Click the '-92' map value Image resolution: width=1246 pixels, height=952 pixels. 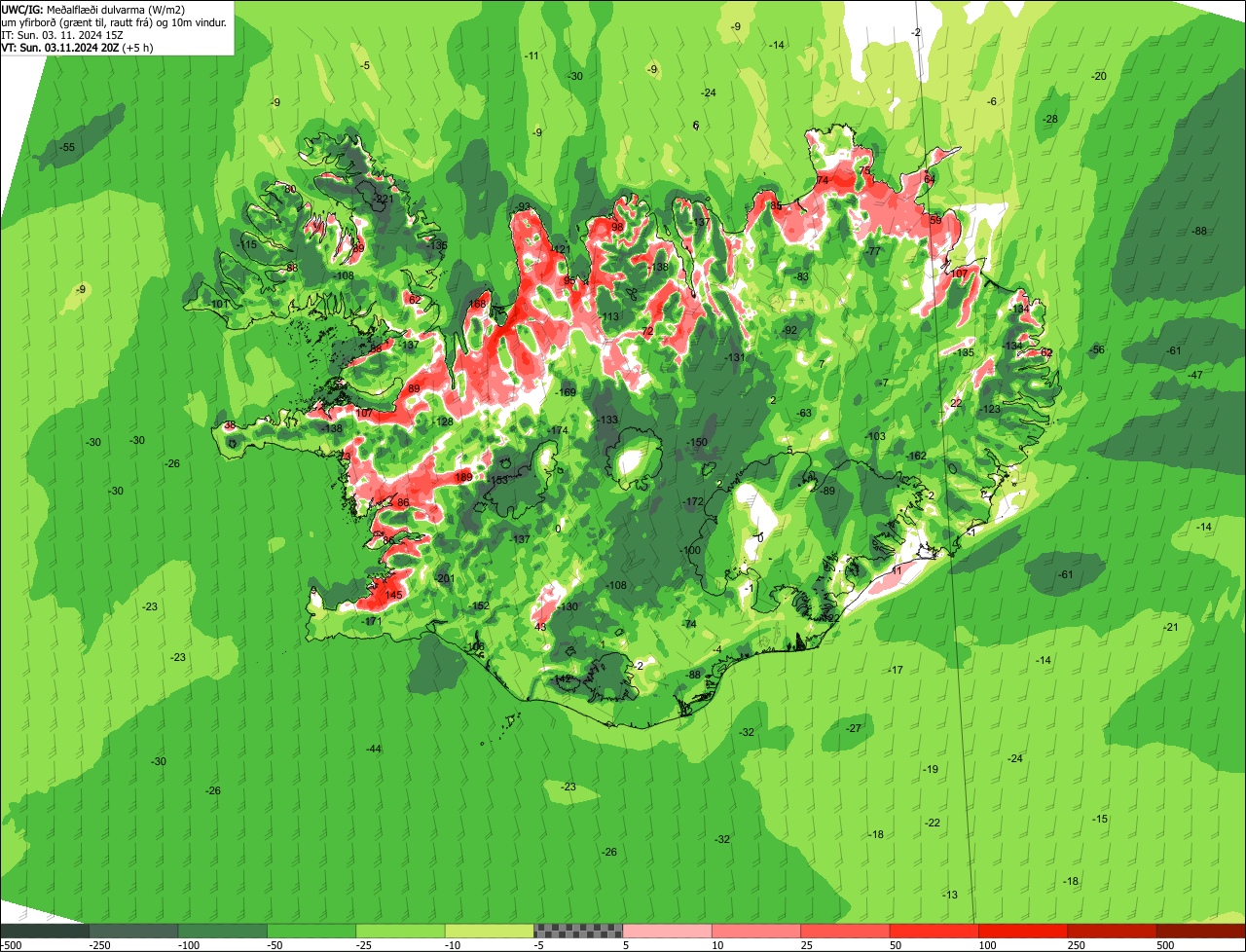click(x=789, y=330)
